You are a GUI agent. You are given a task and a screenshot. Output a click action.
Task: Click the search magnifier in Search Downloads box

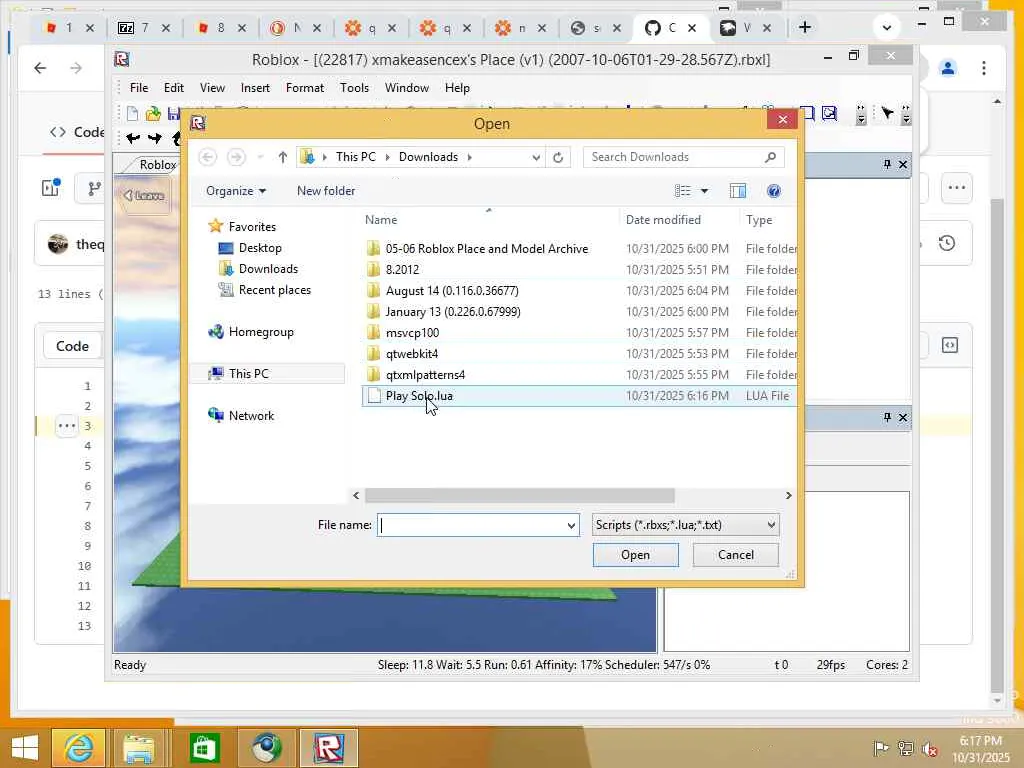pos(770,157)
